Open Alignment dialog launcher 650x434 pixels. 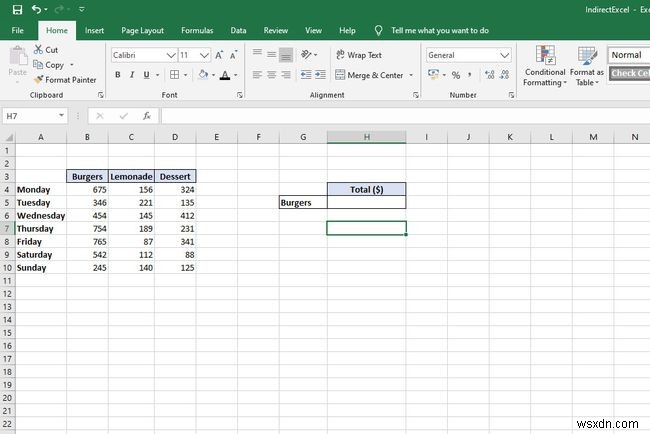coord(415,95)
